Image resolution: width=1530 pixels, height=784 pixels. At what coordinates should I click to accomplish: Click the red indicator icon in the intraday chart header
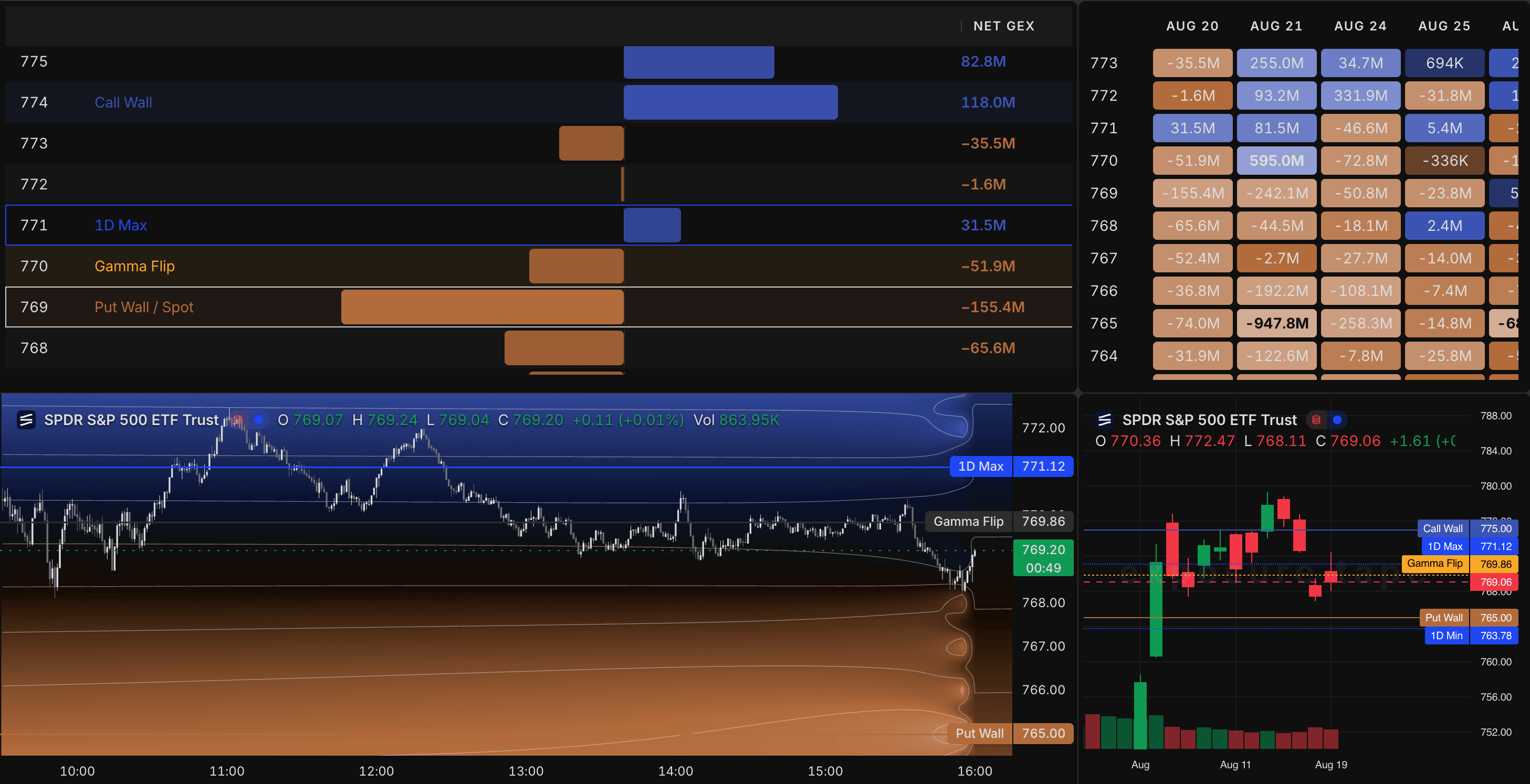(x=238, y=420)
